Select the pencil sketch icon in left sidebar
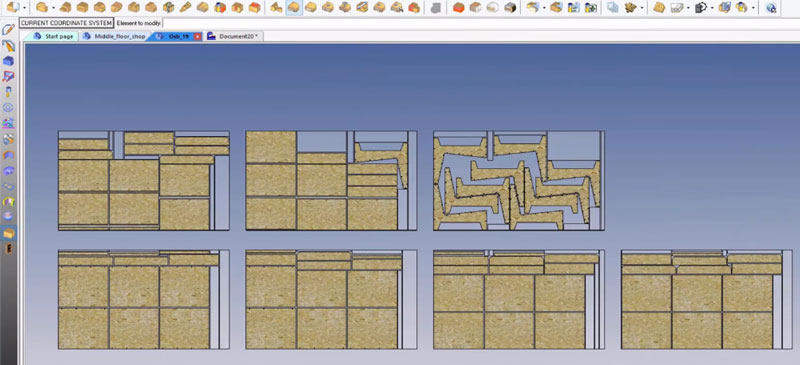 tap(8, 30)
